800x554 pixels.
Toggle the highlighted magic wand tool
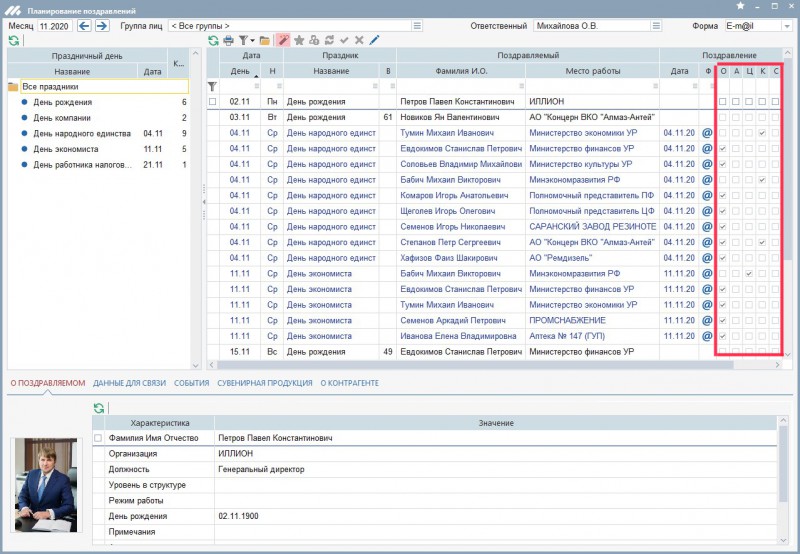283,40
